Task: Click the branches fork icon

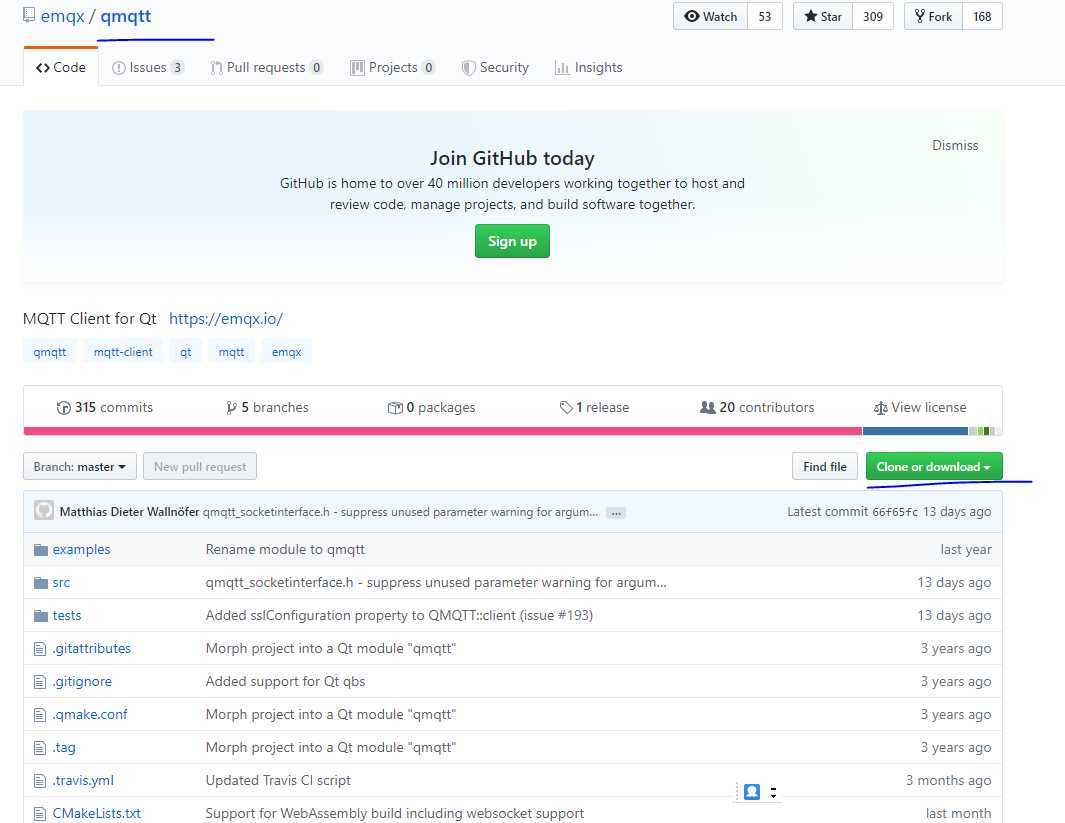Action: 232,407
